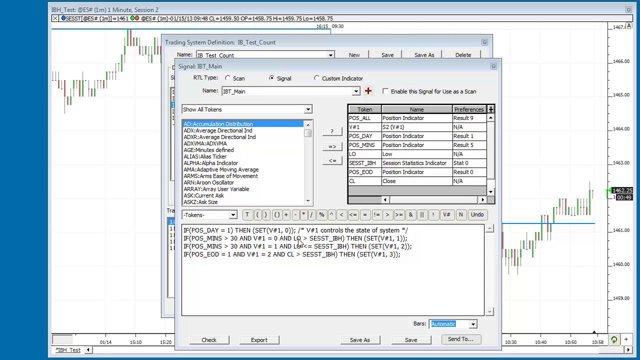Viewport: 640px width, 360px height.
Task: Select AMA:Adaptive Moving Average in list
Action: click(x=243, y=169)
